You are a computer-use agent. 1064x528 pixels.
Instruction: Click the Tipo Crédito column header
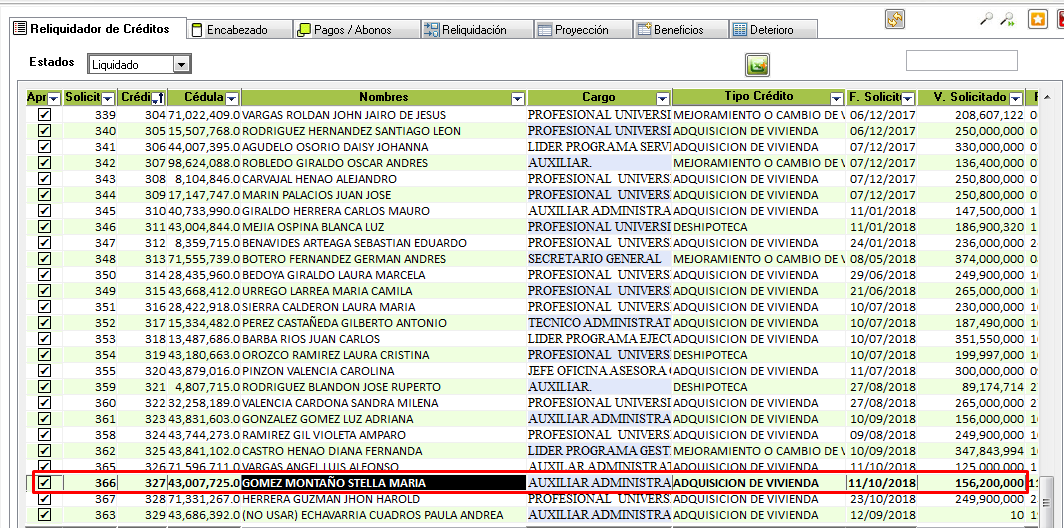tap(758, 97)
